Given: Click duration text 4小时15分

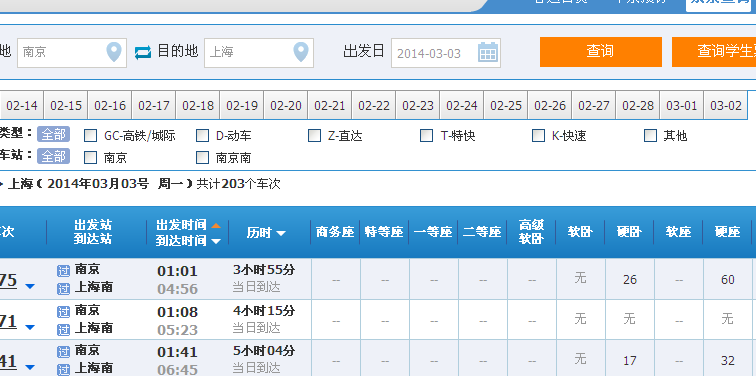Looking at the screenshot, I should click(x=264, y=311).
